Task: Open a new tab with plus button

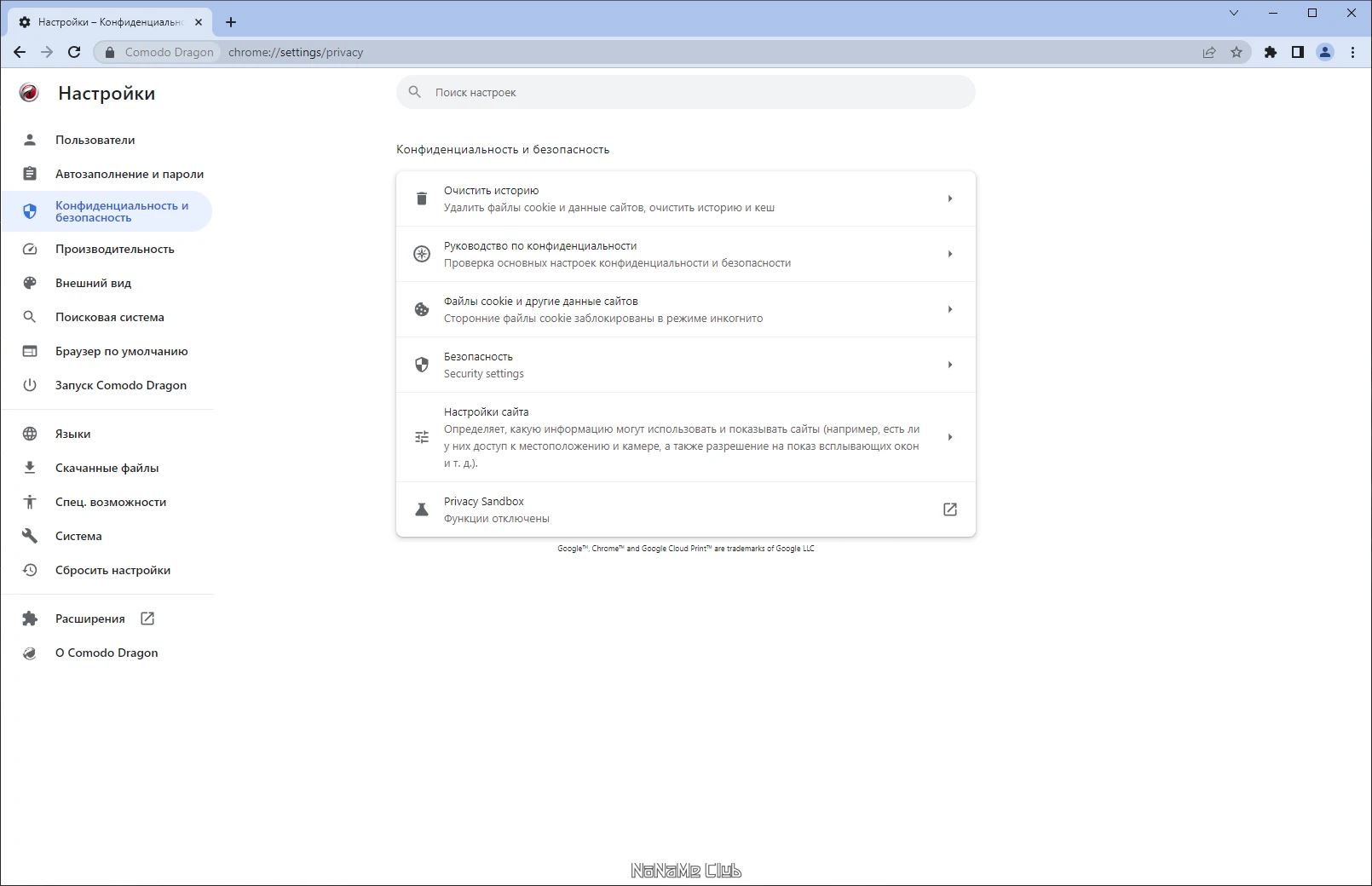Action: pyautogui.click(x=231, y=22)
